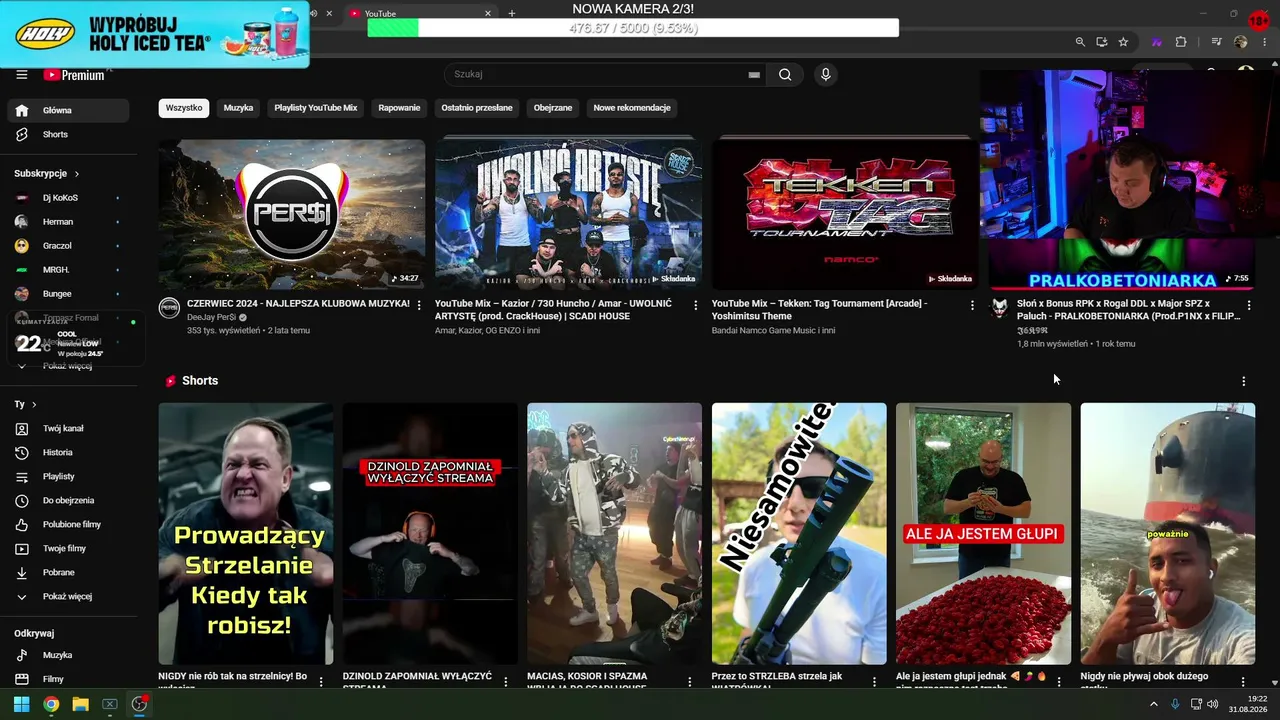
Task: Play the Tekken Tag Tournament mix thumbnail
Action: click(845, 214)
